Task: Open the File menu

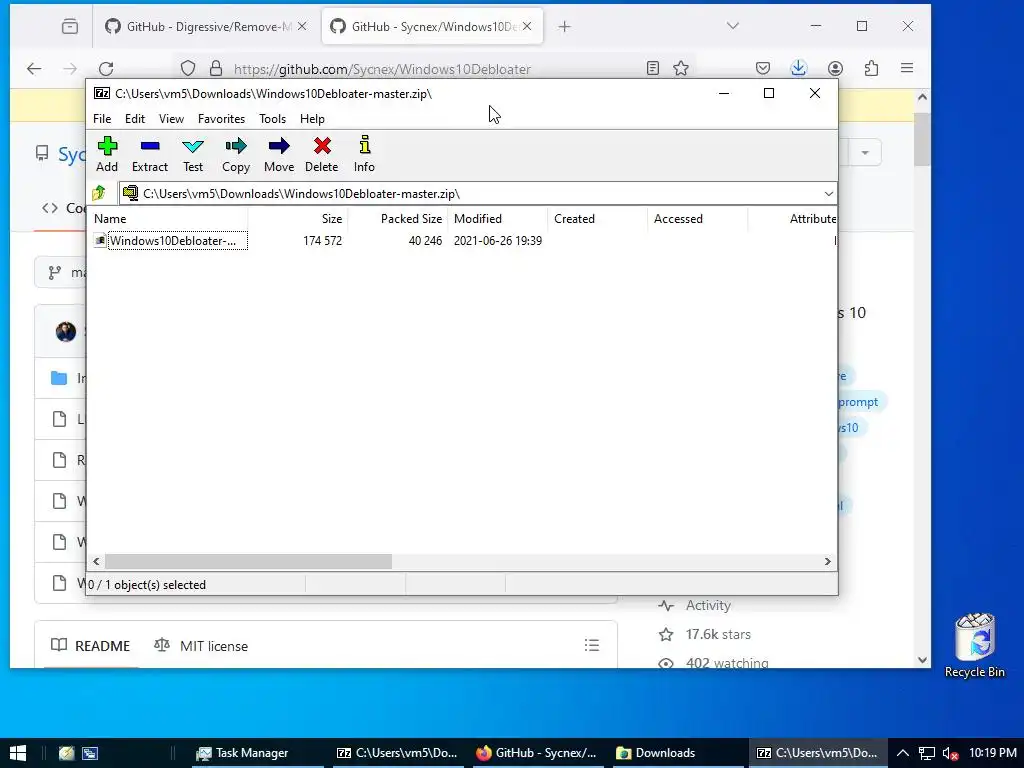Action: tap(102, 119)
